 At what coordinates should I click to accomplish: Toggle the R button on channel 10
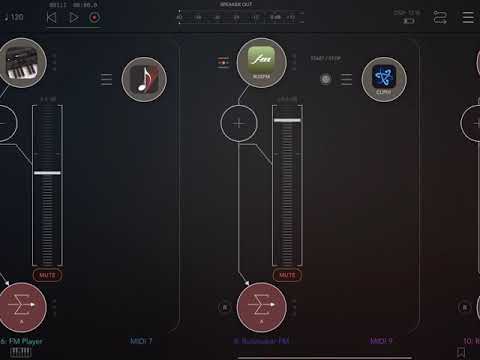point(465,307)
